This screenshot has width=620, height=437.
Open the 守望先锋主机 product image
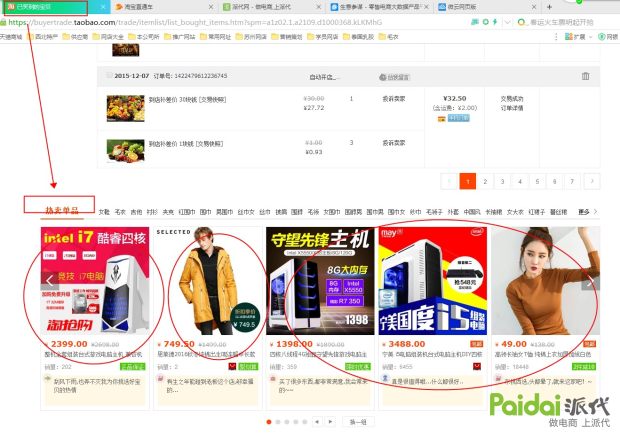[320, 281]
